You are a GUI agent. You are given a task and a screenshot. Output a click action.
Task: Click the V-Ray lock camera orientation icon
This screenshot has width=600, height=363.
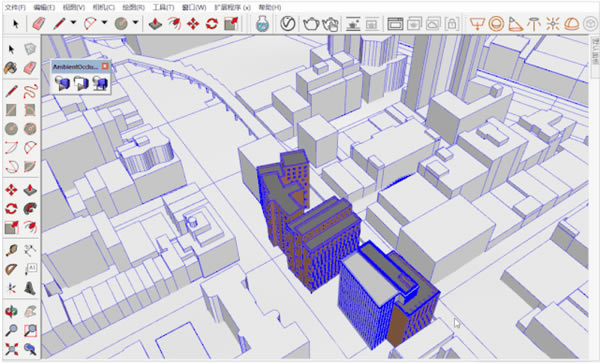click(452, 24)
